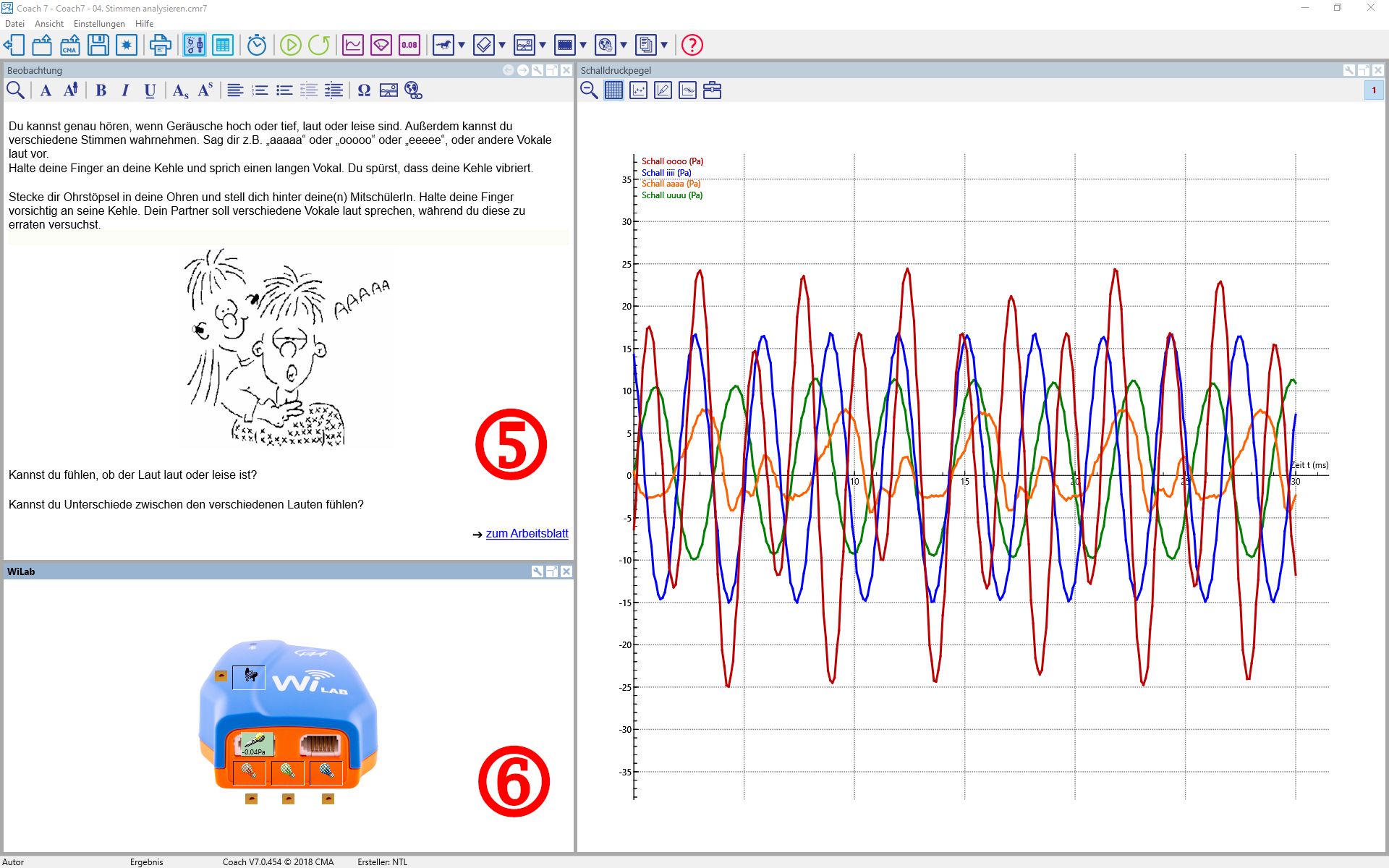Viewport: 1389px width, 868px height.
Task: Open the Datei menu
Action: point(14,24)
